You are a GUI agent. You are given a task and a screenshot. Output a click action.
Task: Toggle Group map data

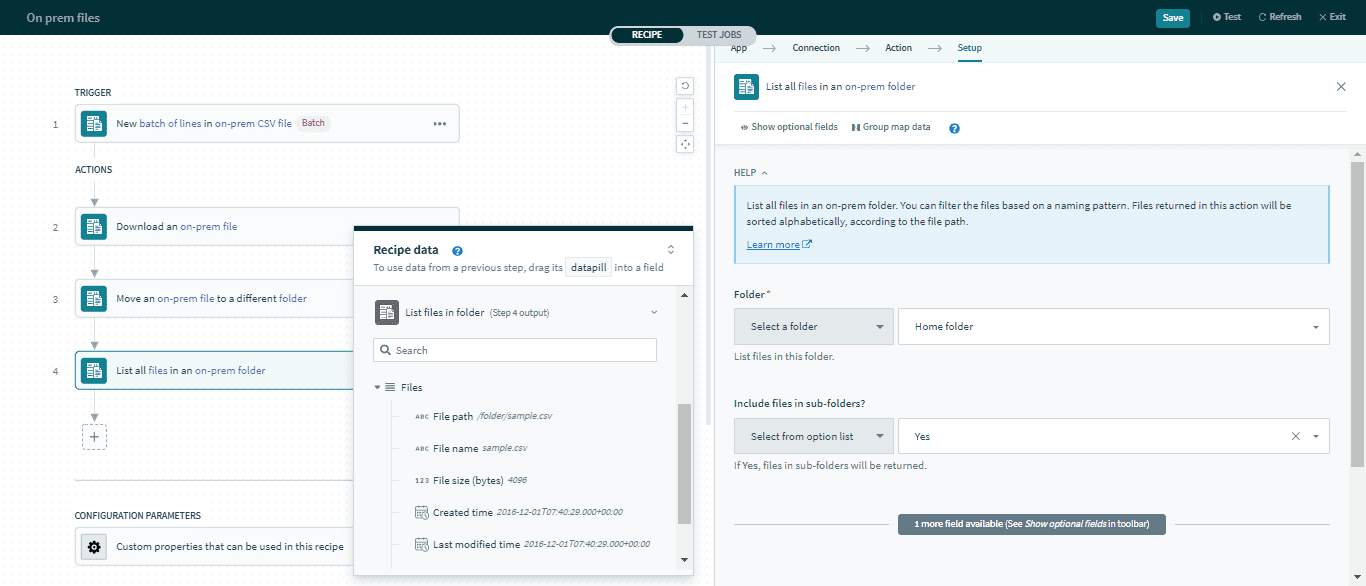891,127
